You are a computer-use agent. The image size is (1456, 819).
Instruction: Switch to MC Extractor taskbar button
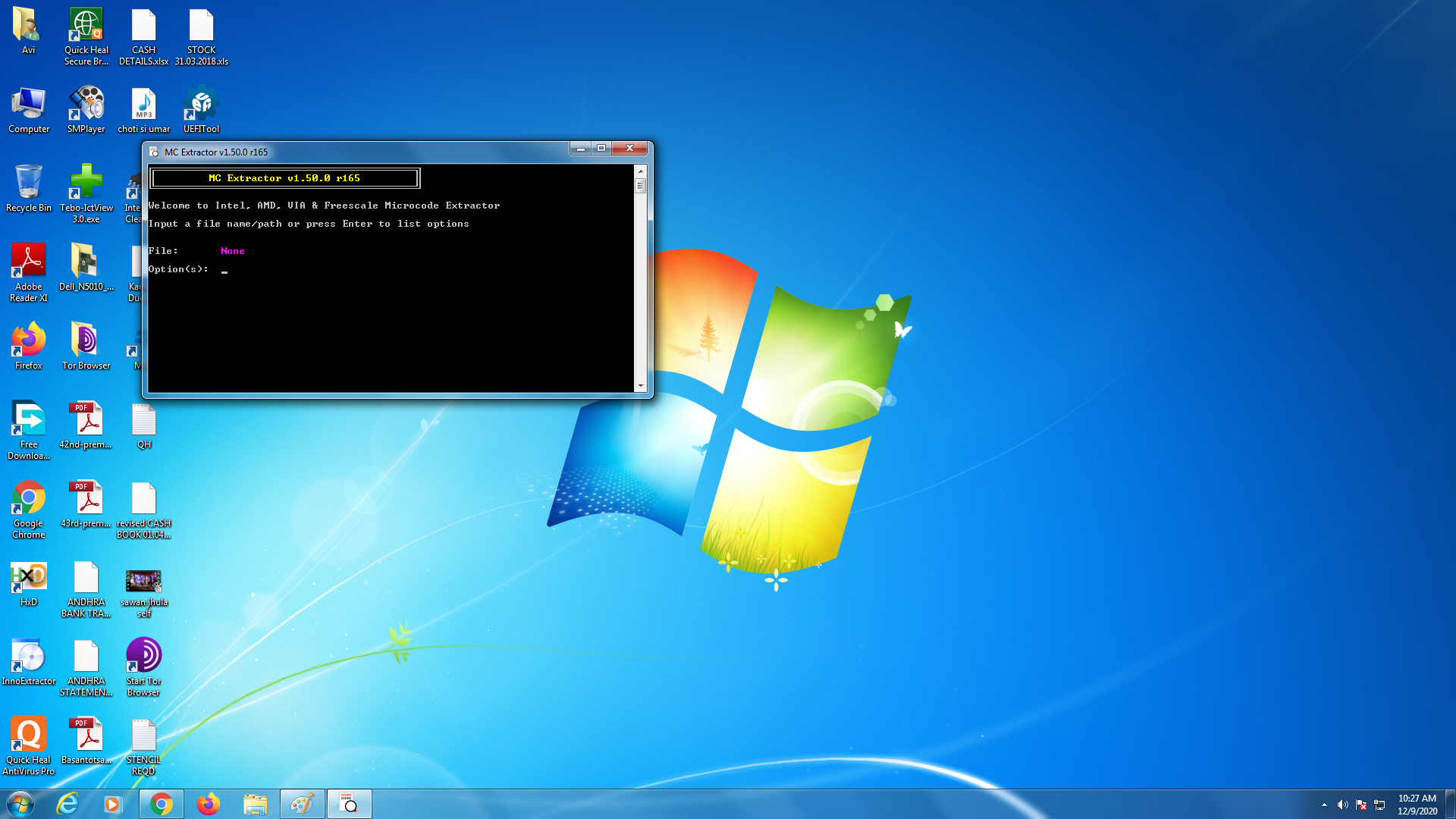click(x=349, y=804)
